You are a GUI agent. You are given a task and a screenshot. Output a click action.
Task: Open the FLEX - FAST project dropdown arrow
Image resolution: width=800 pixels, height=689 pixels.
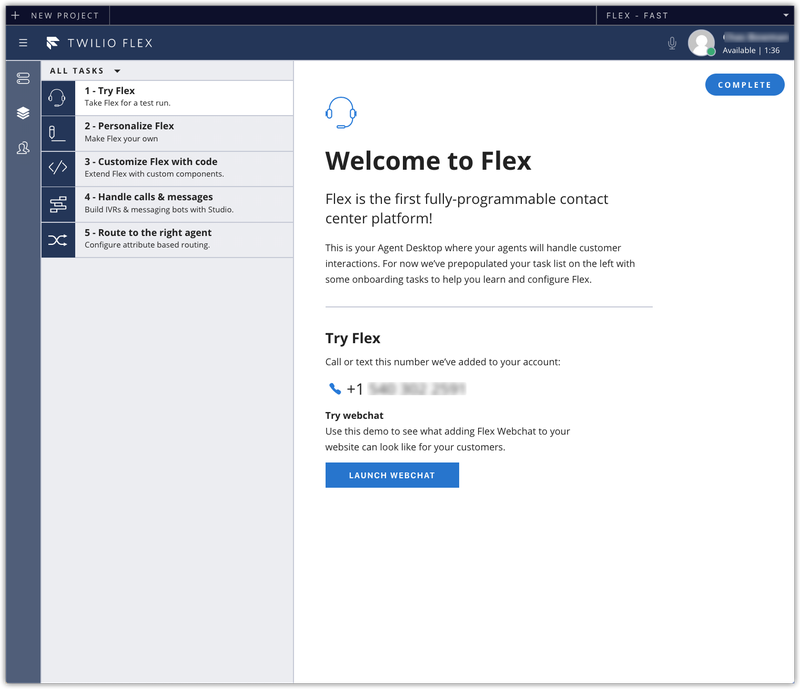point(786,15)
